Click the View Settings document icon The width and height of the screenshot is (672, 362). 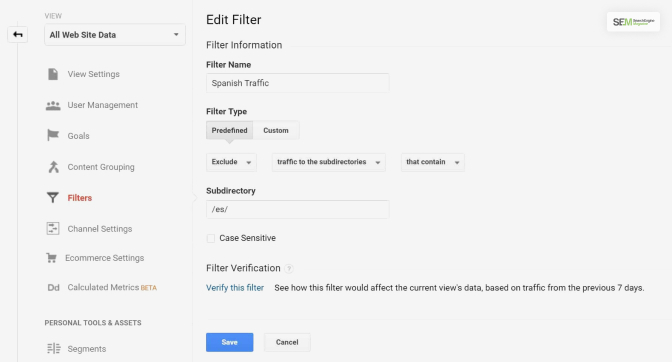(x=53, y=74)
